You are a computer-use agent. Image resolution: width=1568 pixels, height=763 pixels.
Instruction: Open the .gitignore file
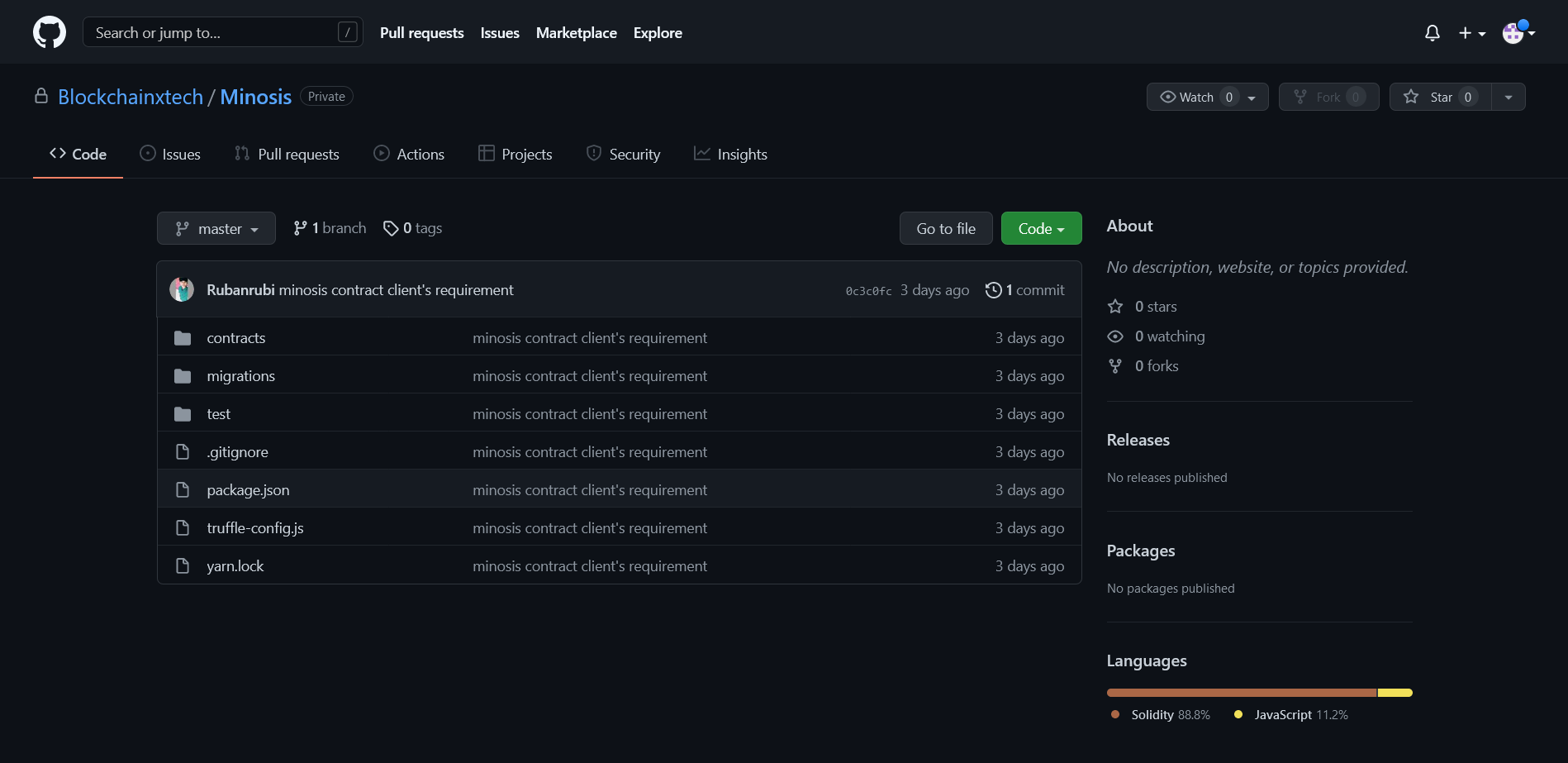pyautogui.click(x=238, y=452)
